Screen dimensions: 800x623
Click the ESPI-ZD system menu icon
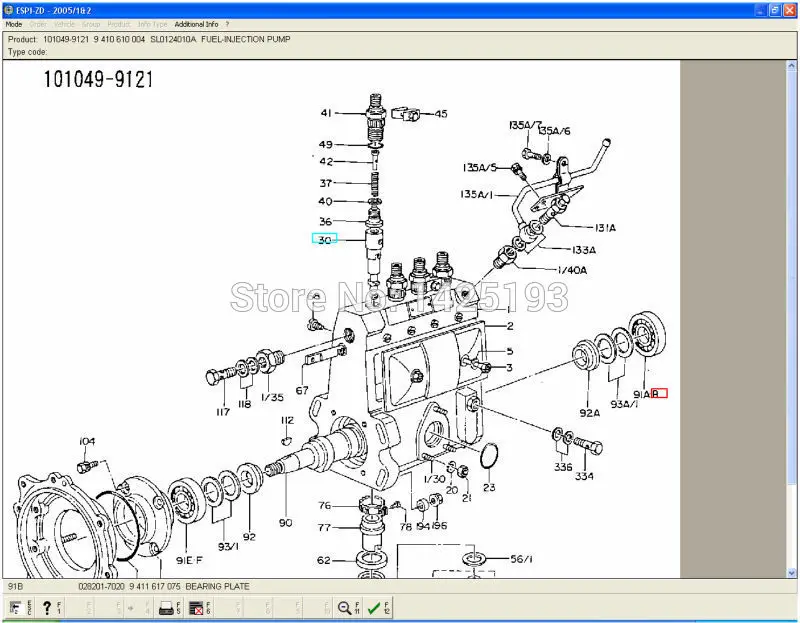pyautogui.click(x=9, y=10)
